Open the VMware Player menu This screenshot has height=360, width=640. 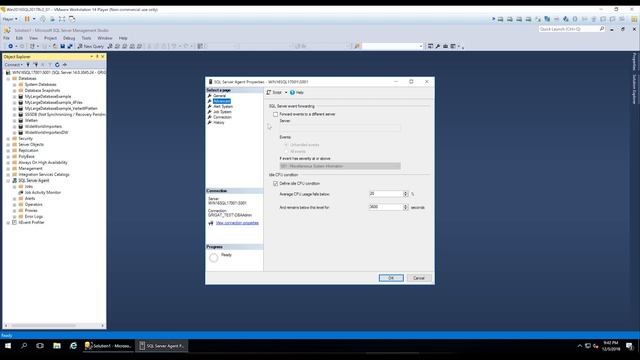click(10, 19)
